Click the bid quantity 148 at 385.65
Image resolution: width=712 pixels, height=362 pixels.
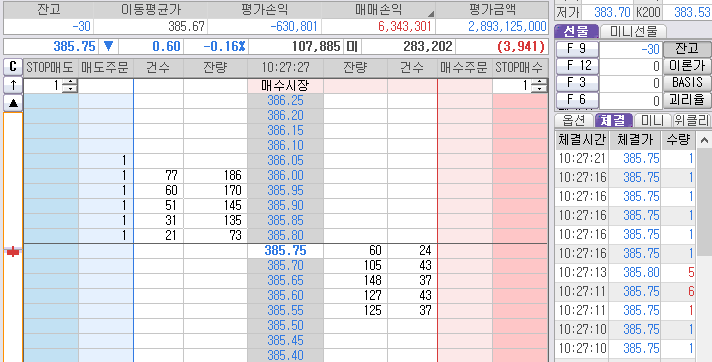(x=356, y=281)
